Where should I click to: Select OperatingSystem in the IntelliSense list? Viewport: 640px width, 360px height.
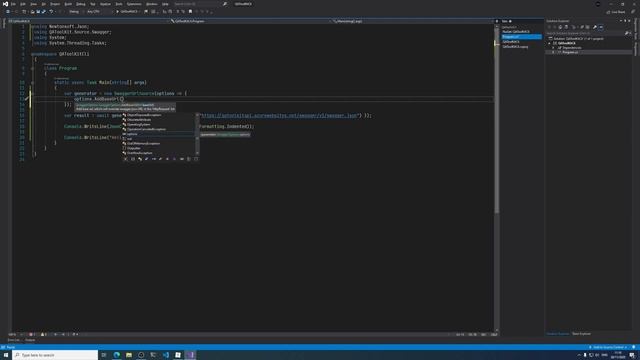coord(158,124)
